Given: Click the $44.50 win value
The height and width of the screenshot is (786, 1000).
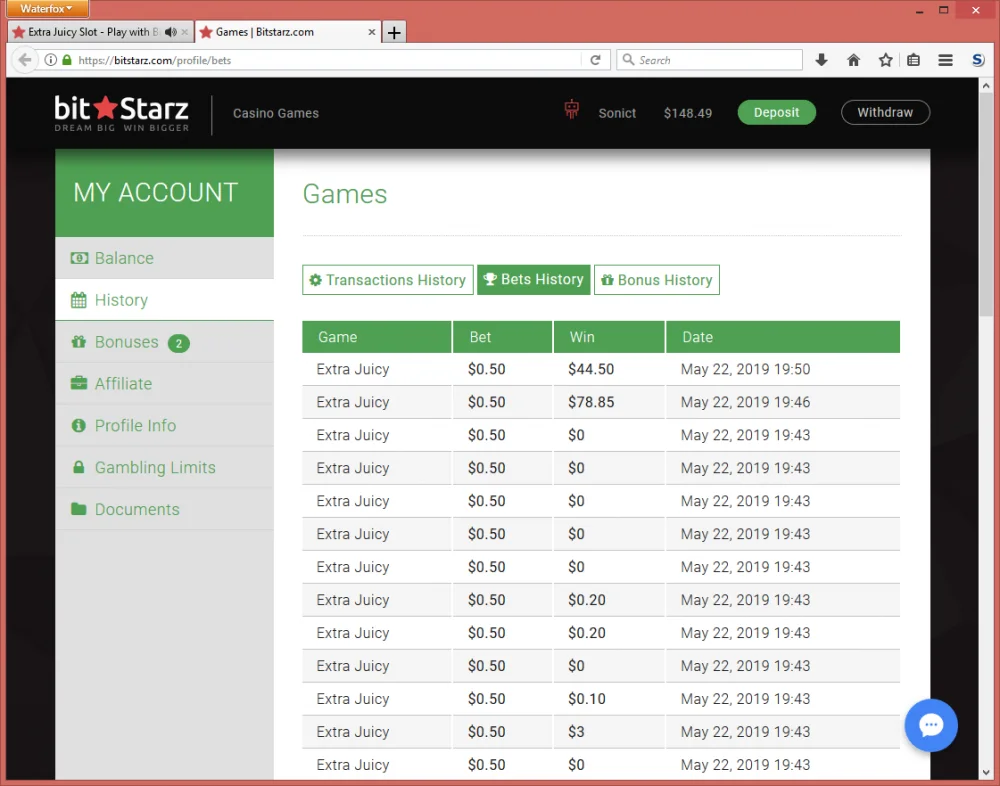Looking at the screenshot, I should (x=591, y=369).
